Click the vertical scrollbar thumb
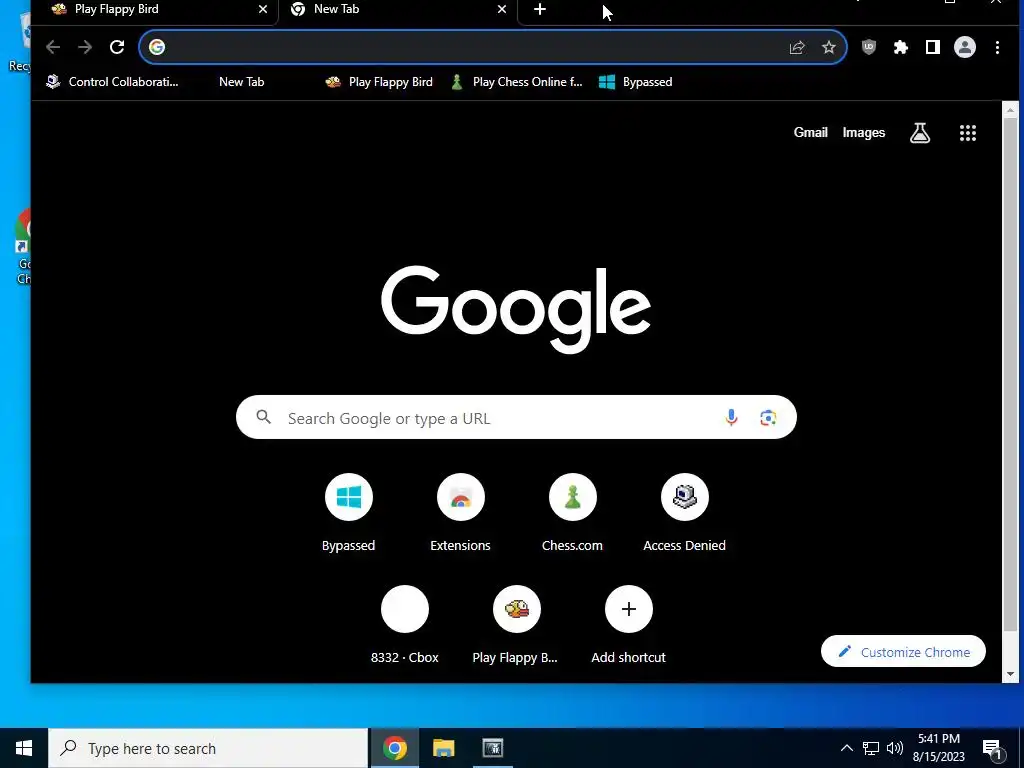This screenshot has width=1024, height=768. point(1010,376)
